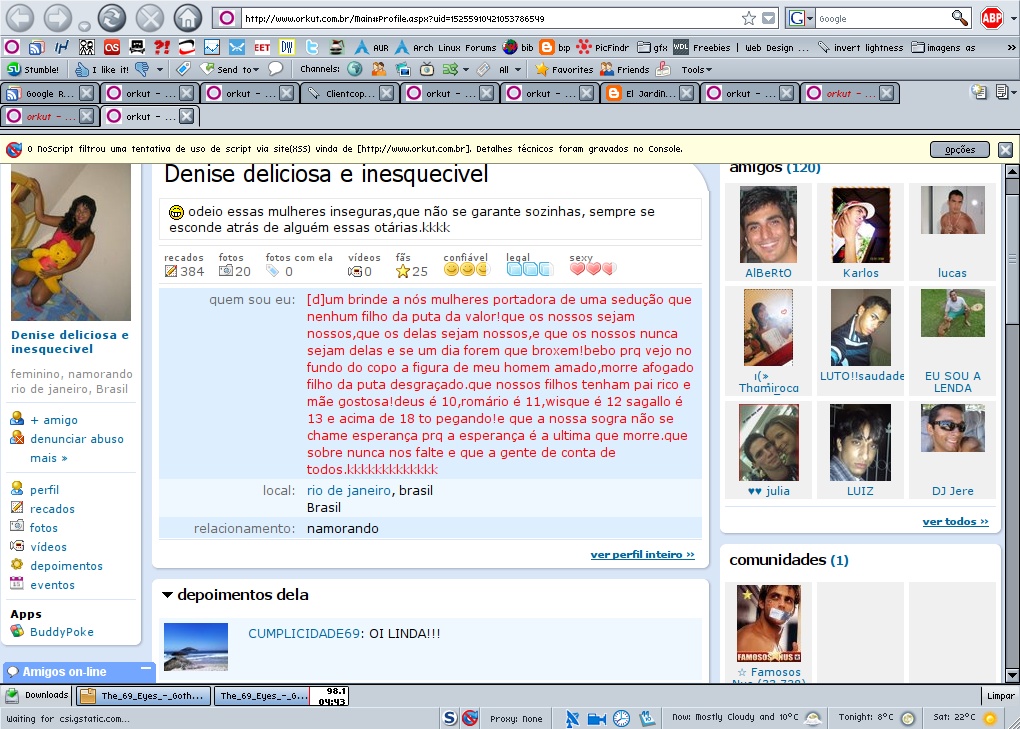Click the Stumble! button
This screenshot has width=1020, height=729.
[33, 69]
